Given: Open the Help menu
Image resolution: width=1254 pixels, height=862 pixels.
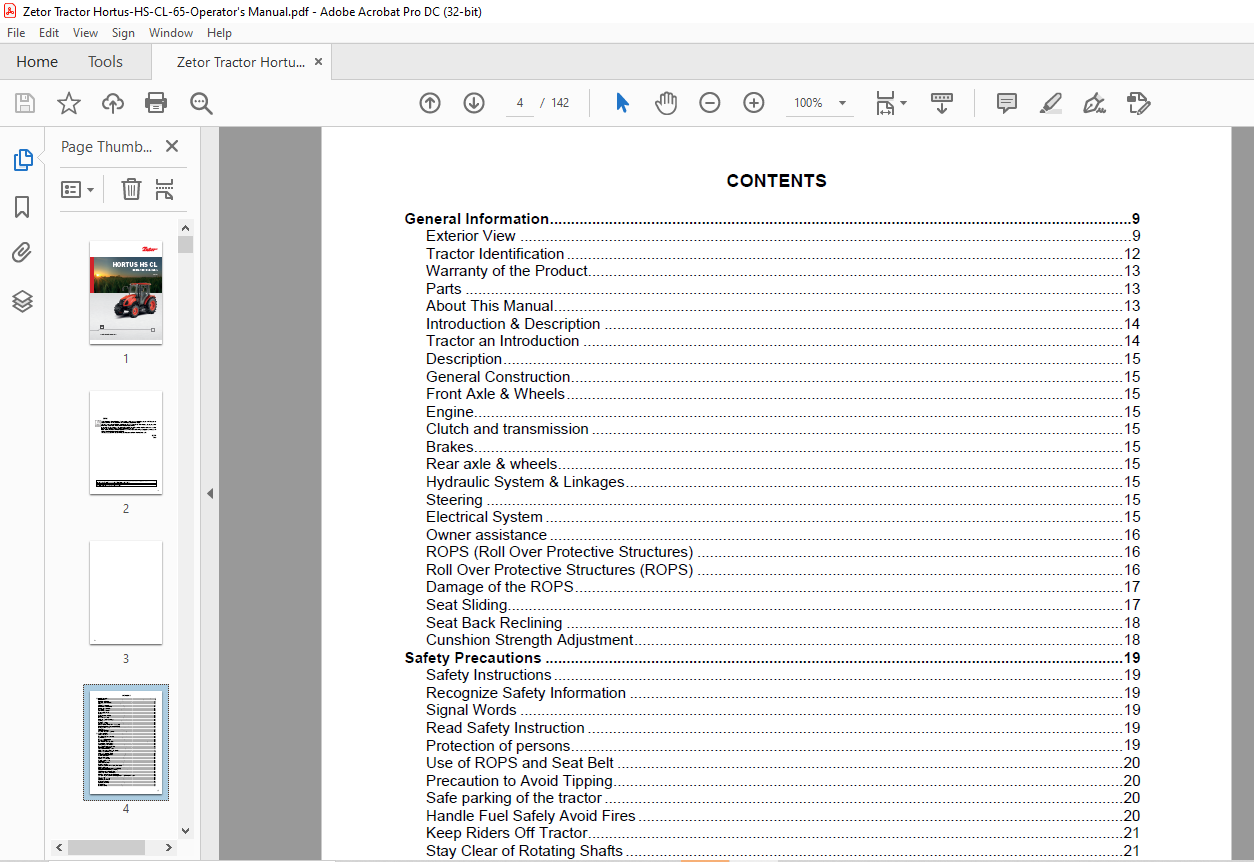Looking at the screenshot, I should click(219, 33).
